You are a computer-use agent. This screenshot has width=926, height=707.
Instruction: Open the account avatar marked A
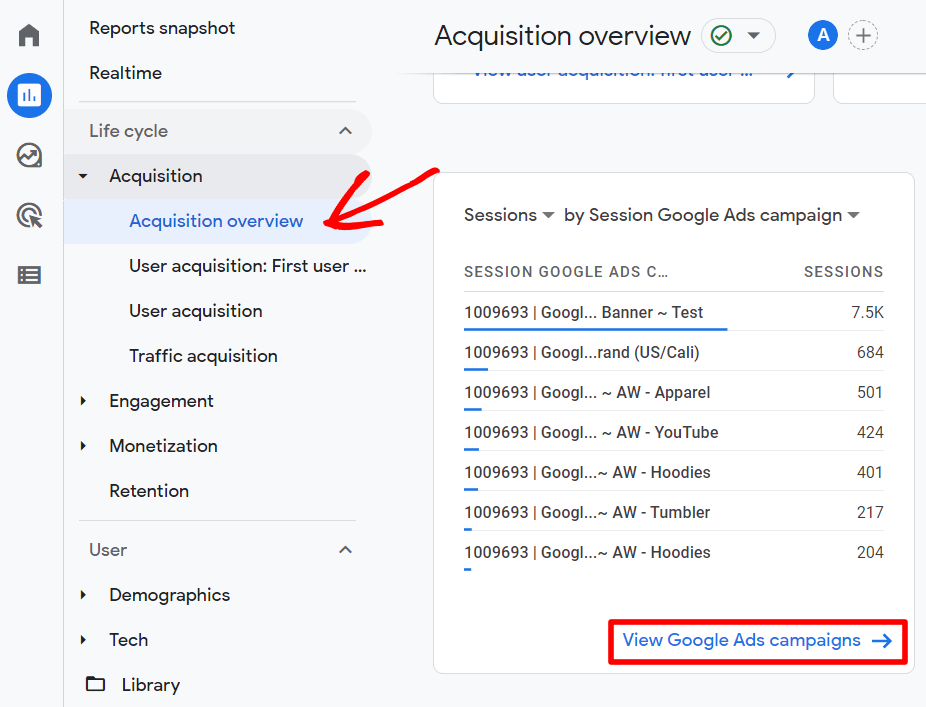pos(822,35)
